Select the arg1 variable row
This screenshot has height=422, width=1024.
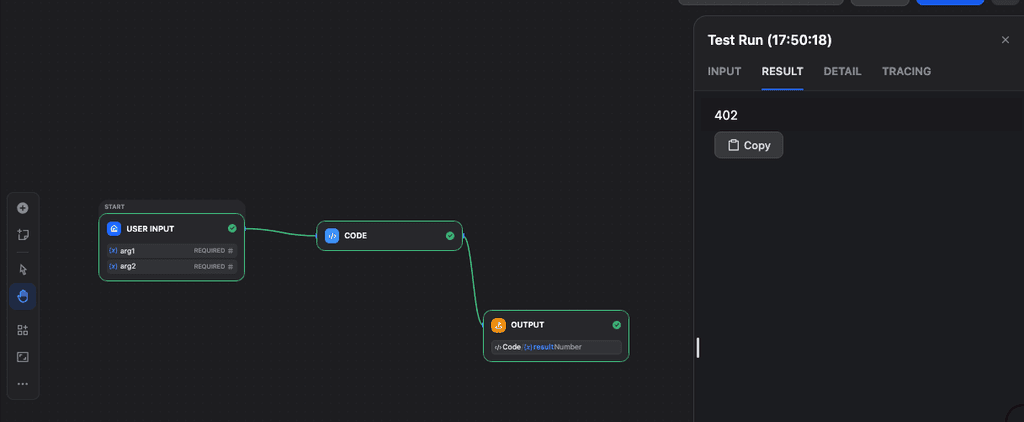(171, 251)
